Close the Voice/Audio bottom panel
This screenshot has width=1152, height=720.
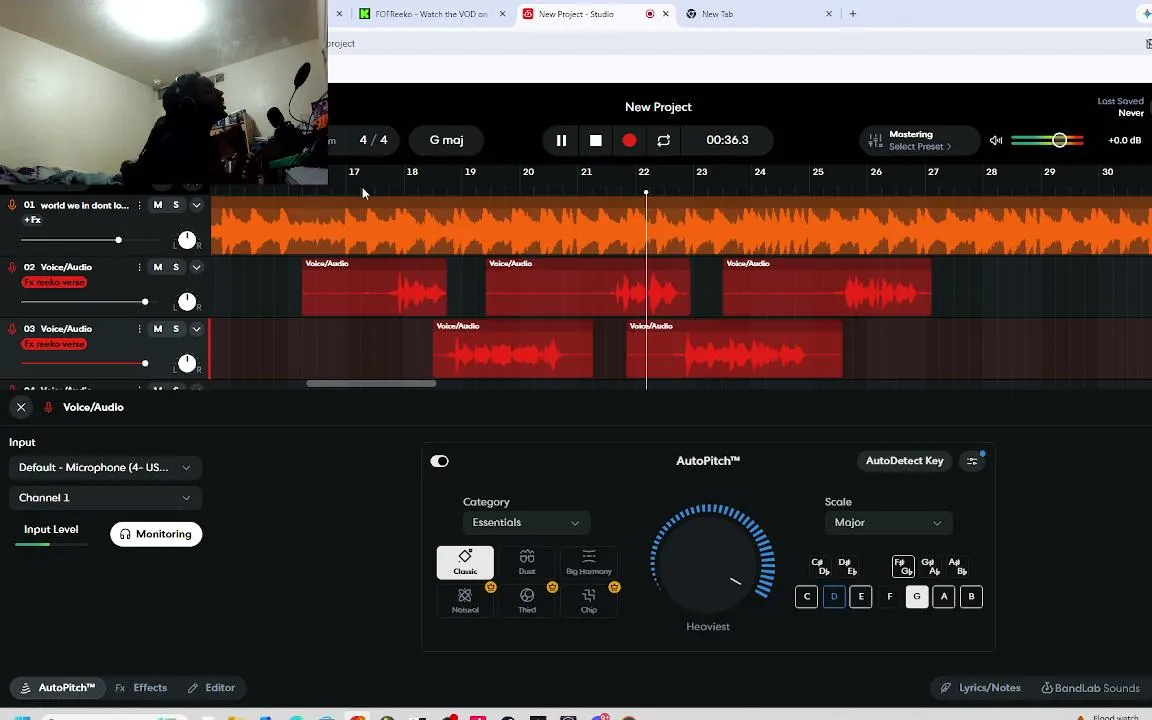[21, 407]
